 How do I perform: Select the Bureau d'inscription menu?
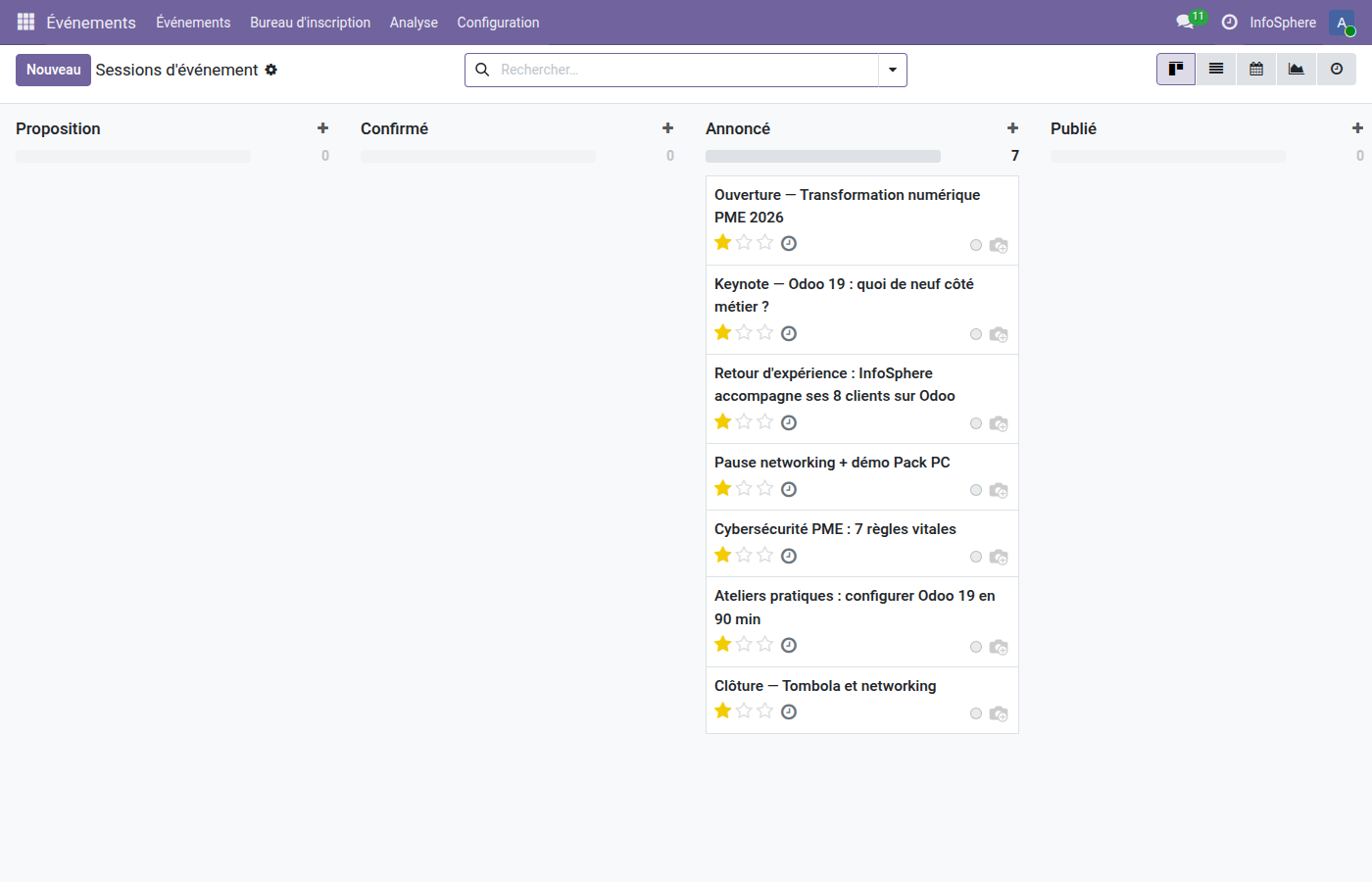(x=310, y=22)
